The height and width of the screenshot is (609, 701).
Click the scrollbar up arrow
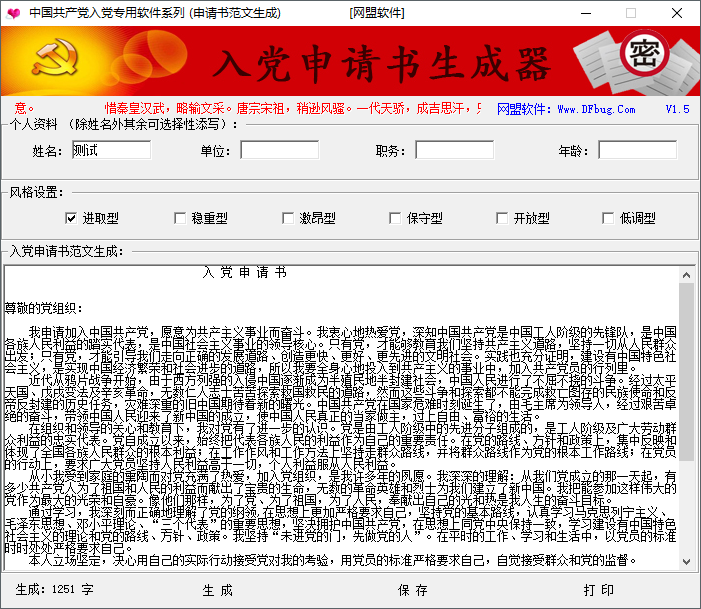686,275
